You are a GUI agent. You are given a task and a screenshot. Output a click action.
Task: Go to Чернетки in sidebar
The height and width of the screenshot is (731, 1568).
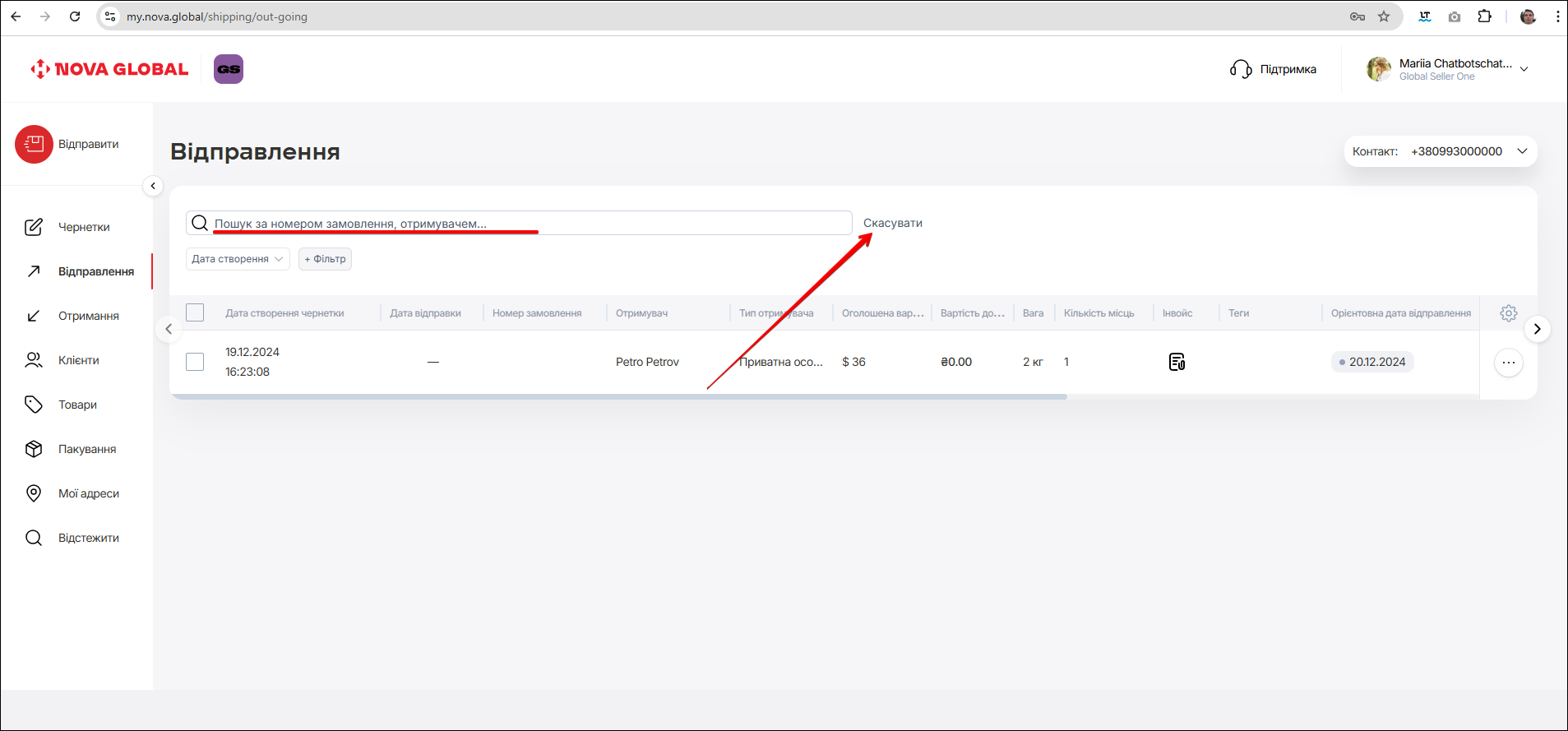pos(84,228)
